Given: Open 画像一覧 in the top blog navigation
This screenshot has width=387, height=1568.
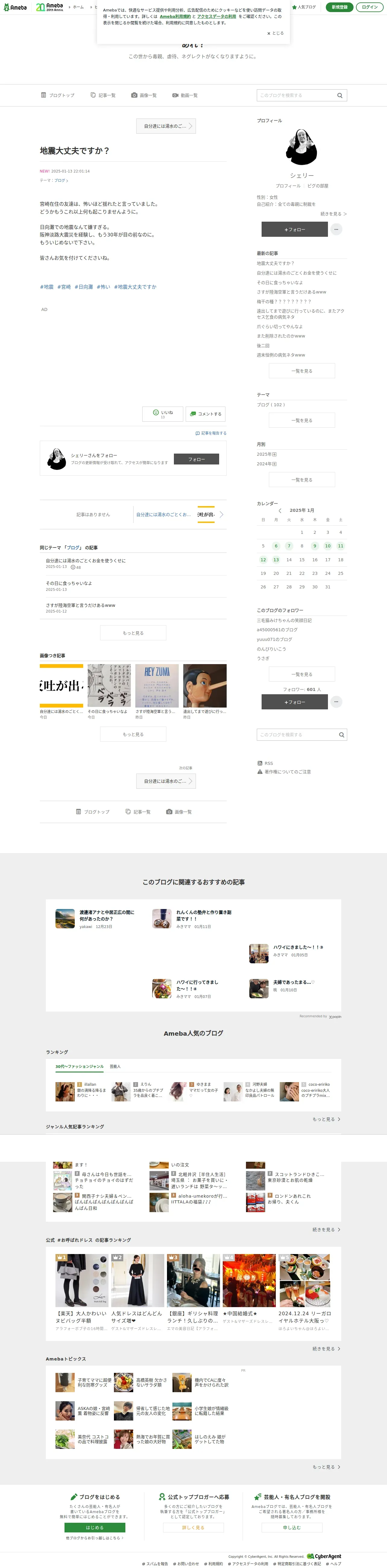Looking at the screenshot, I should [x=143, y=96].
